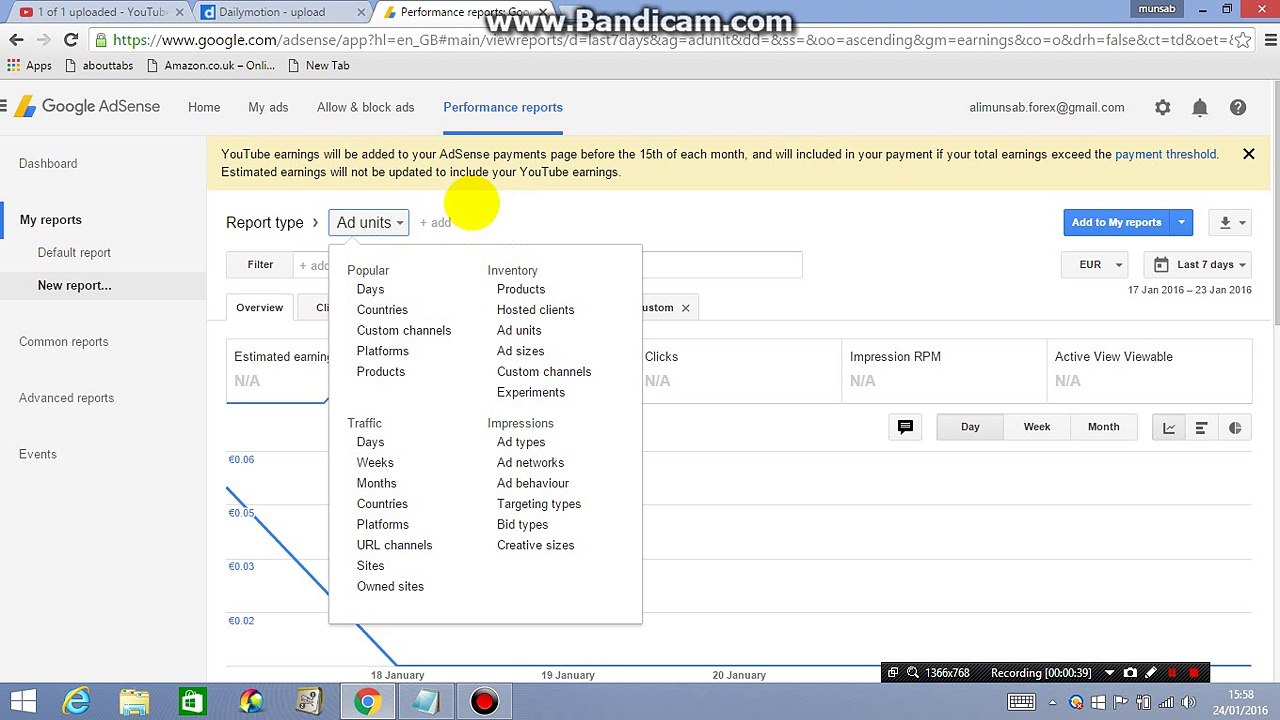Viewport: 1280px width, 720px height.
Task: Choose Experiments in the Inventory list
Action: [x=531, y=393]
